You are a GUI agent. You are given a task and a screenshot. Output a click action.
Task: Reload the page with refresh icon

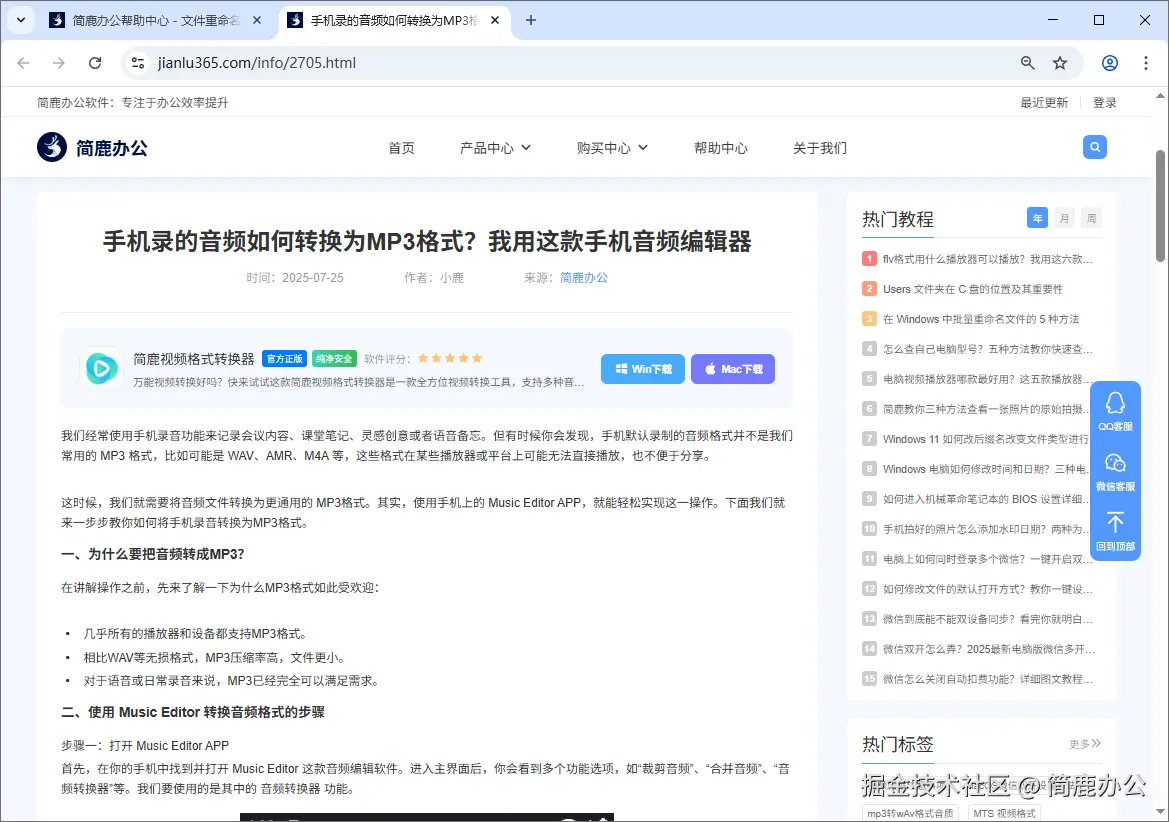click(95, 63)
